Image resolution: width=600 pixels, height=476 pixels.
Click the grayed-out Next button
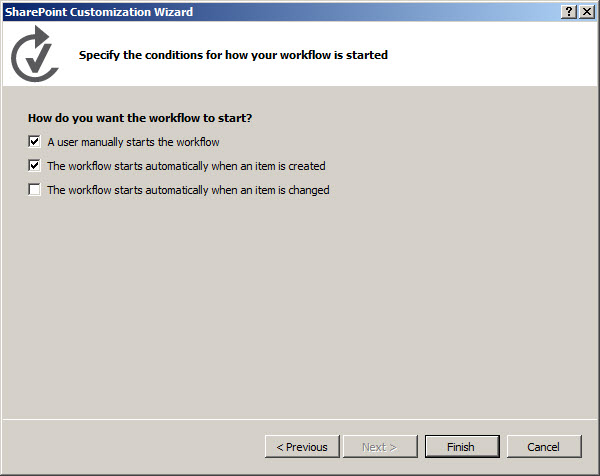(380, 447)
